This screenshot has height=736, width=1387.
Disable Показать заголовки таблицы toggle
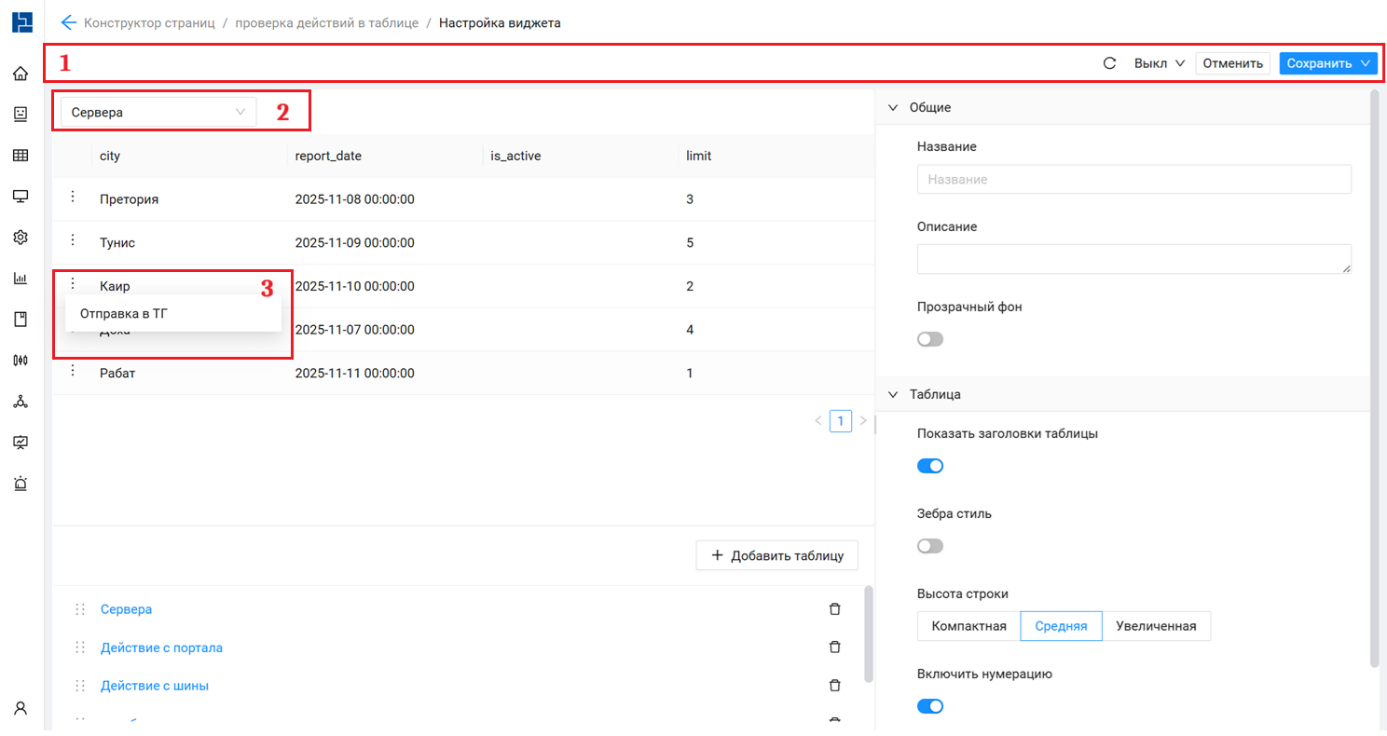pyautogui.click(x=930, y=466)
